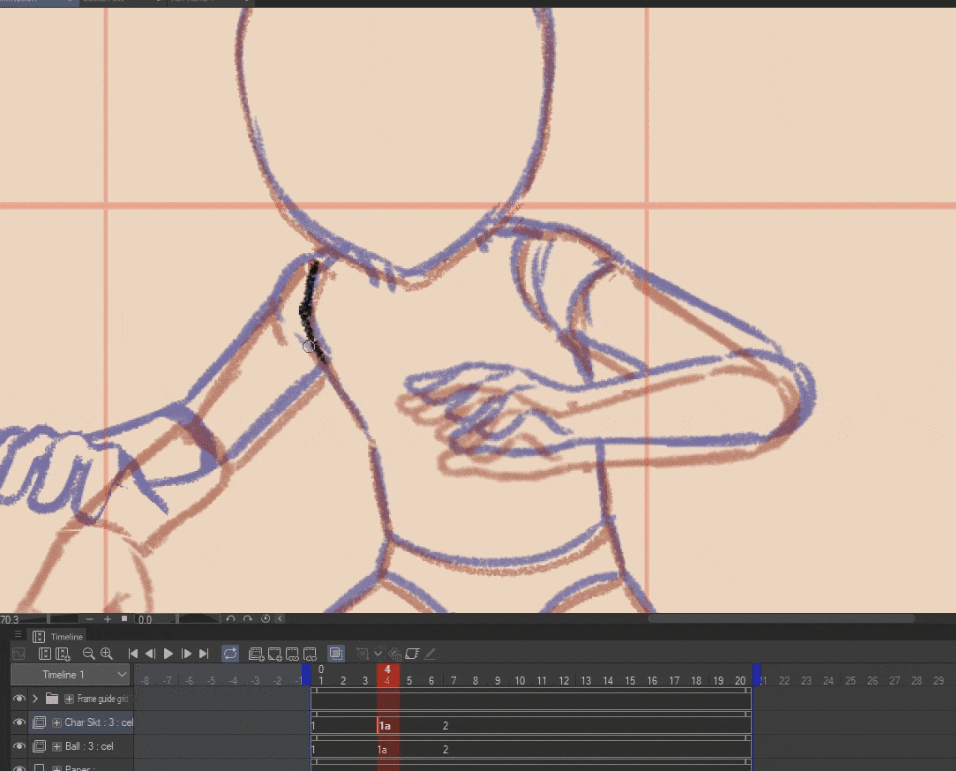Zoom out the canvas with minus button

90,619
